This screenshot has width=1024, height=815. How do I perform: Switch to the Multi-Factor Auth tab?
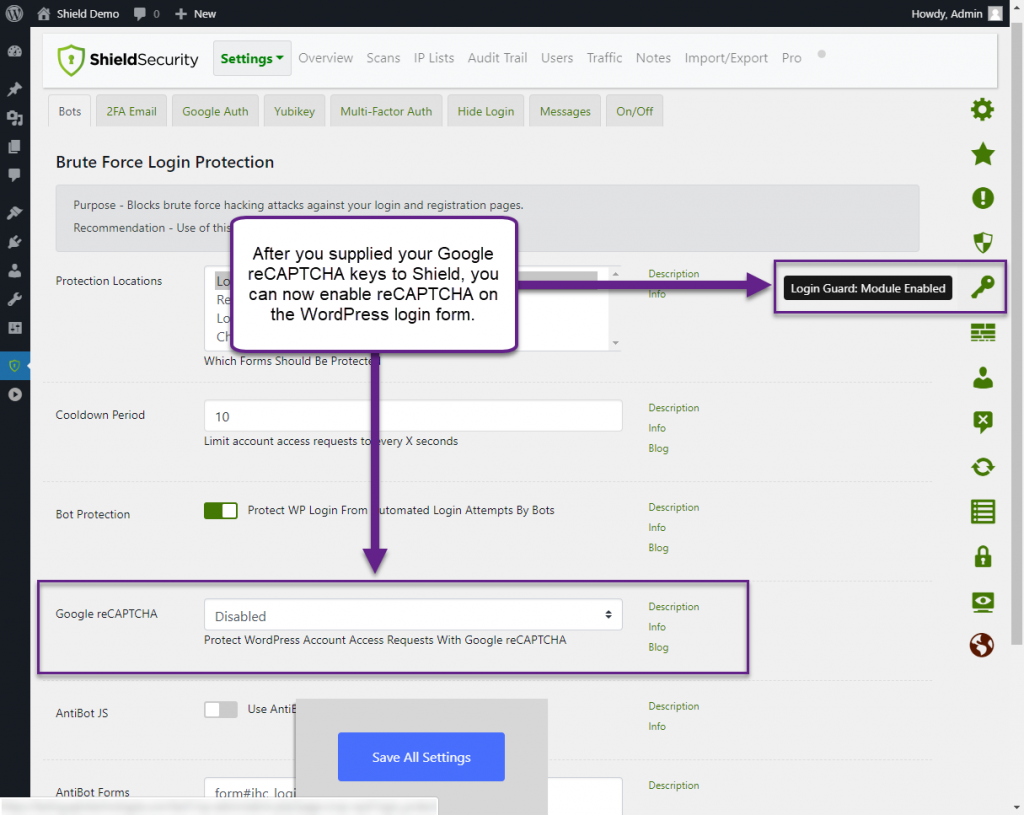tap(386, 111)
